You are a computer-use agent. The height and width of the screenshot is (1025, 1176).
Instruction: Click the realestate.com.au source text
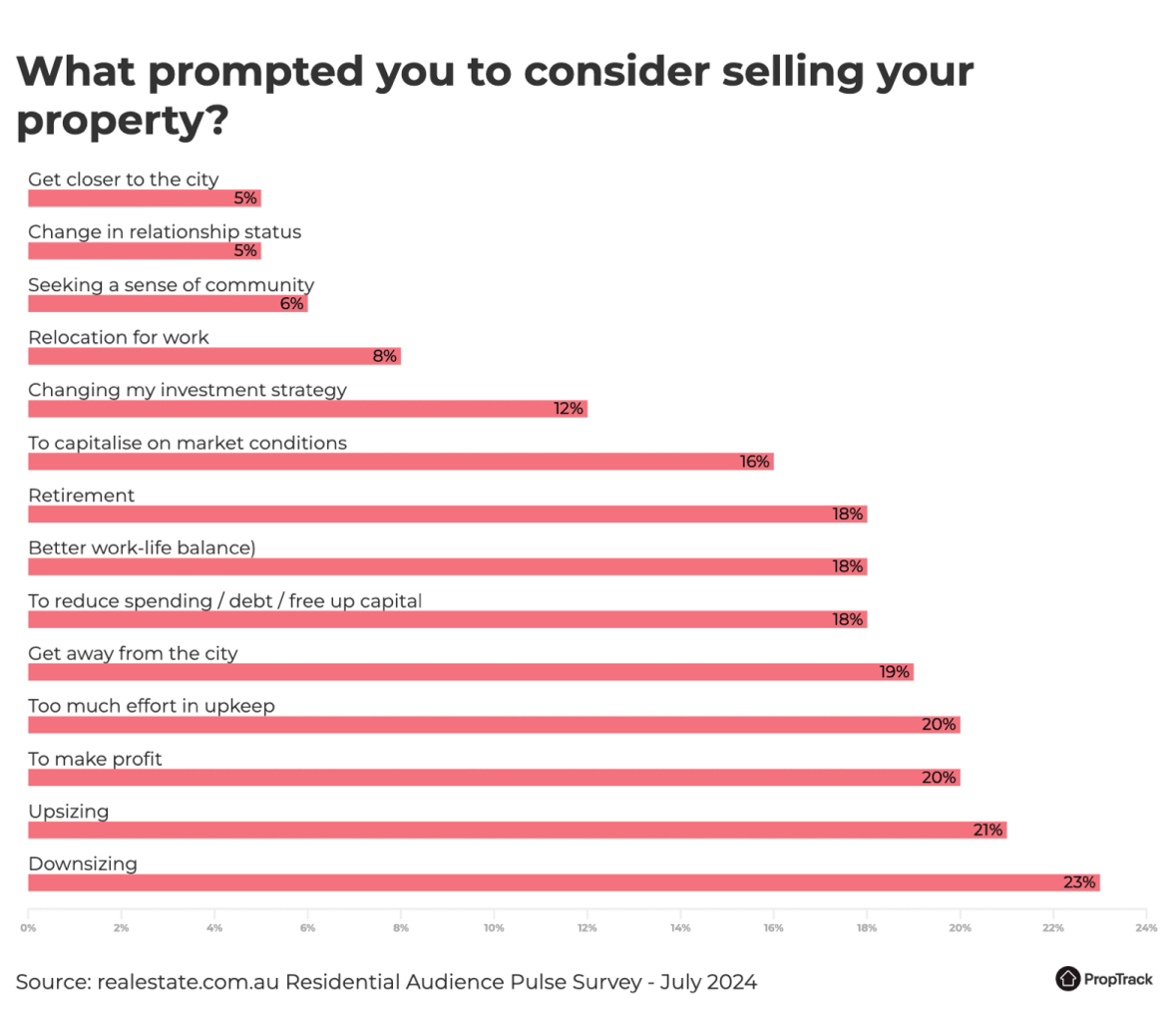[386, 982]
